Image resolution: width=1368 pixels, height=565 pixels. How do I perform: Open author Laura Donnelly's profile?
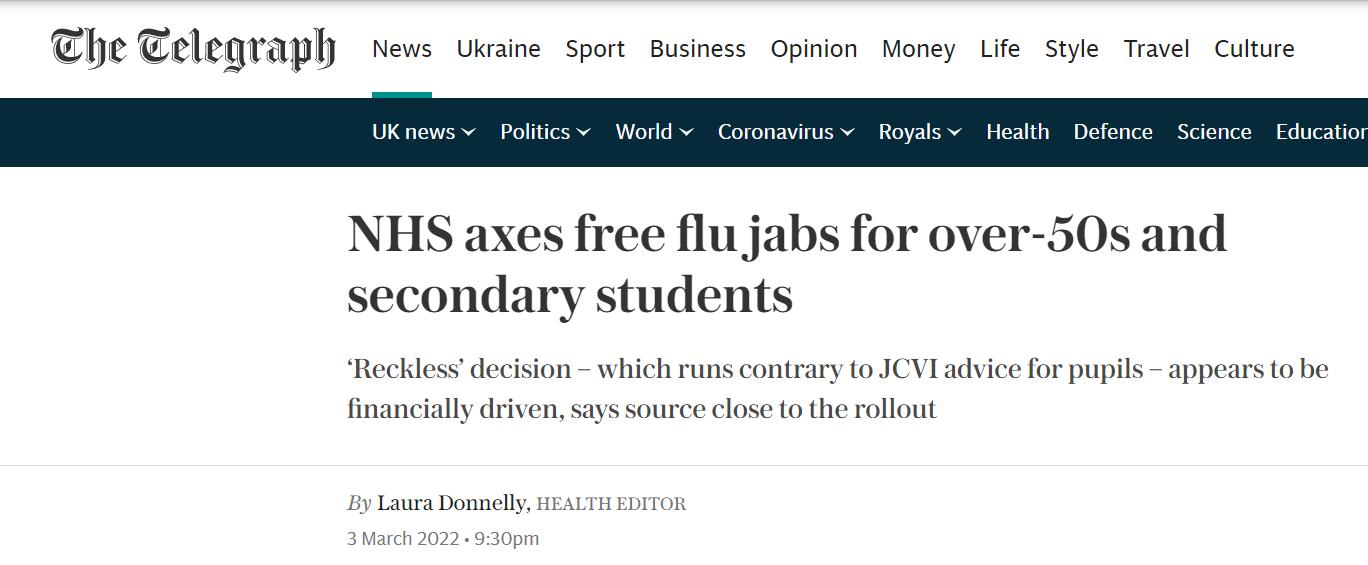pos(451,503)
